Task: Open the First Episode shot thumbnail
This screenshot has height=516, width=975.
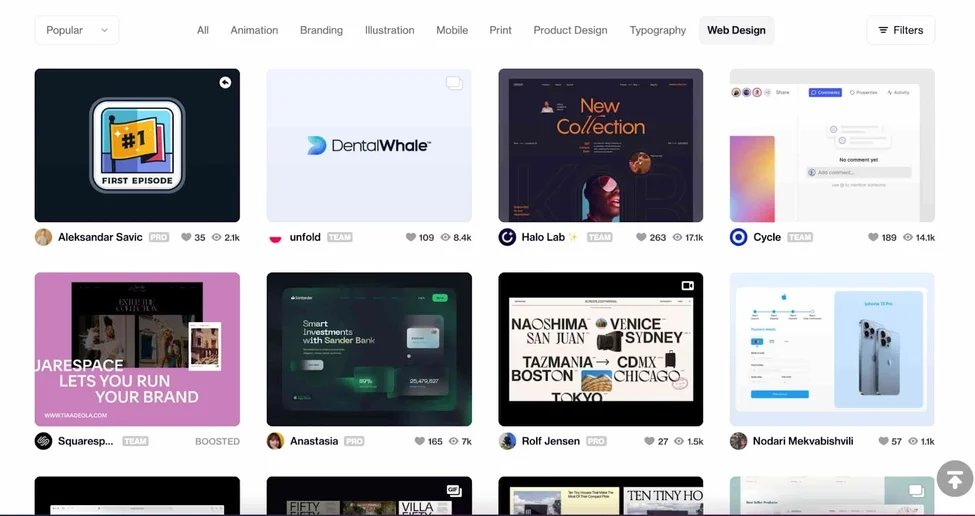Action: 137,145
